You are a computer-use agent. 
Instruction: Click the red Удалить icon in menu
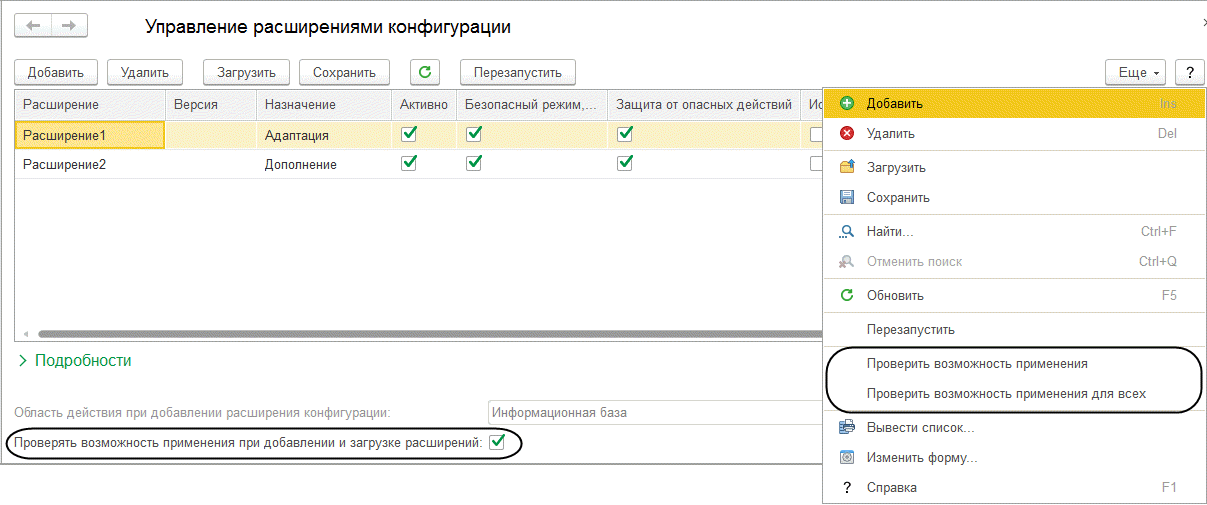click(x=847, y=134)
